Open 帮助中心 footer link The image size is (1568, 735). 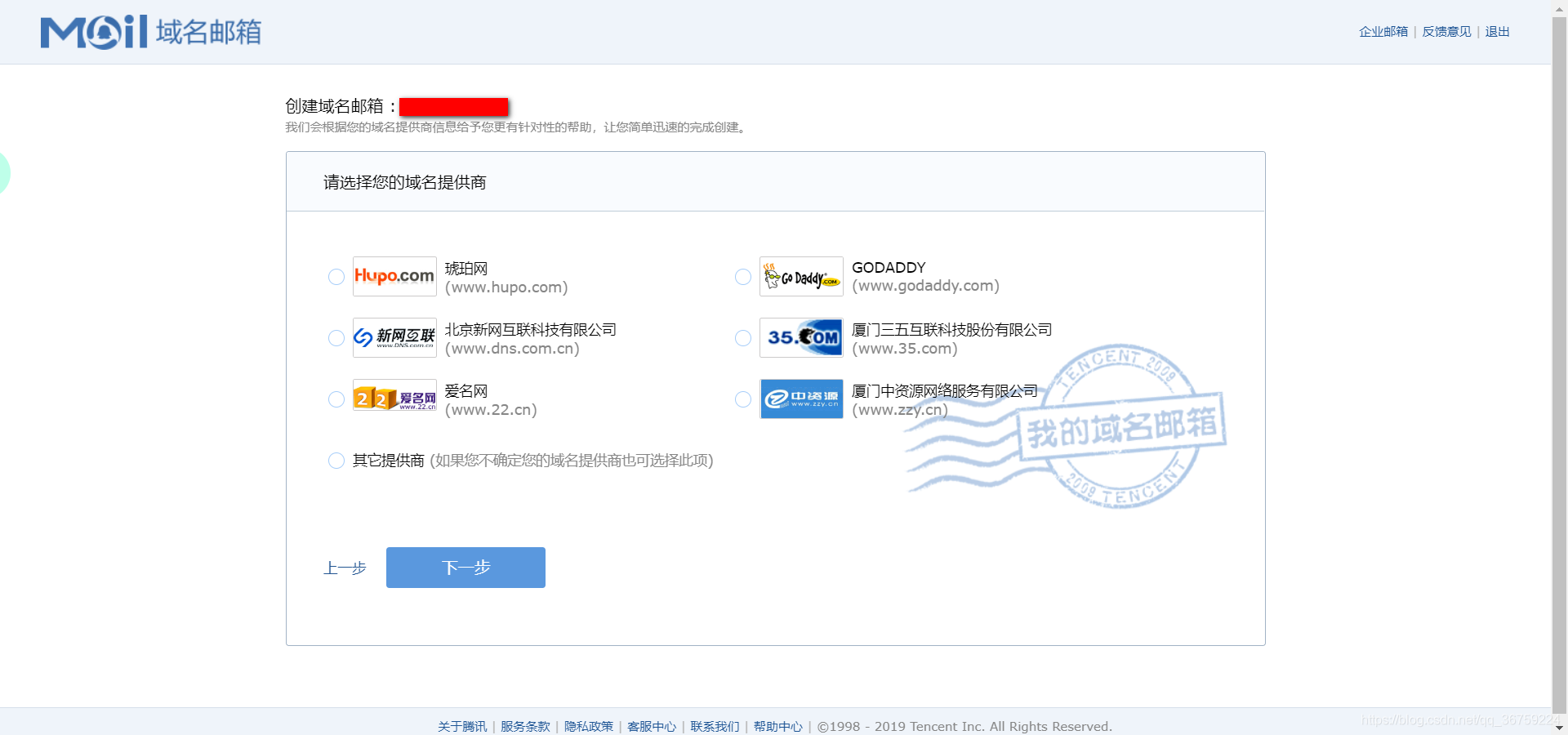[778, 726]
